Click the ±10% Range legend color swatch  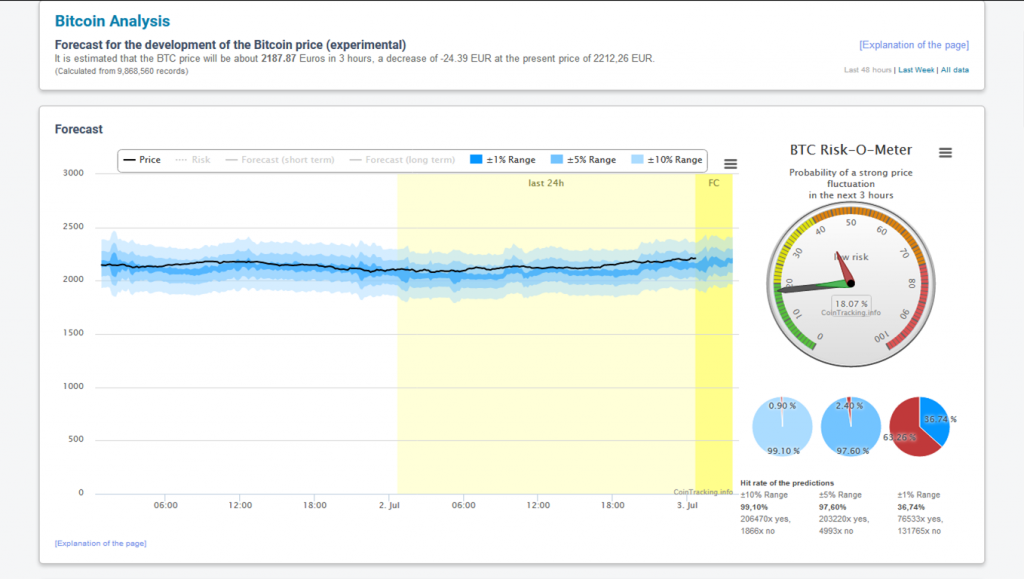[637, 159]
